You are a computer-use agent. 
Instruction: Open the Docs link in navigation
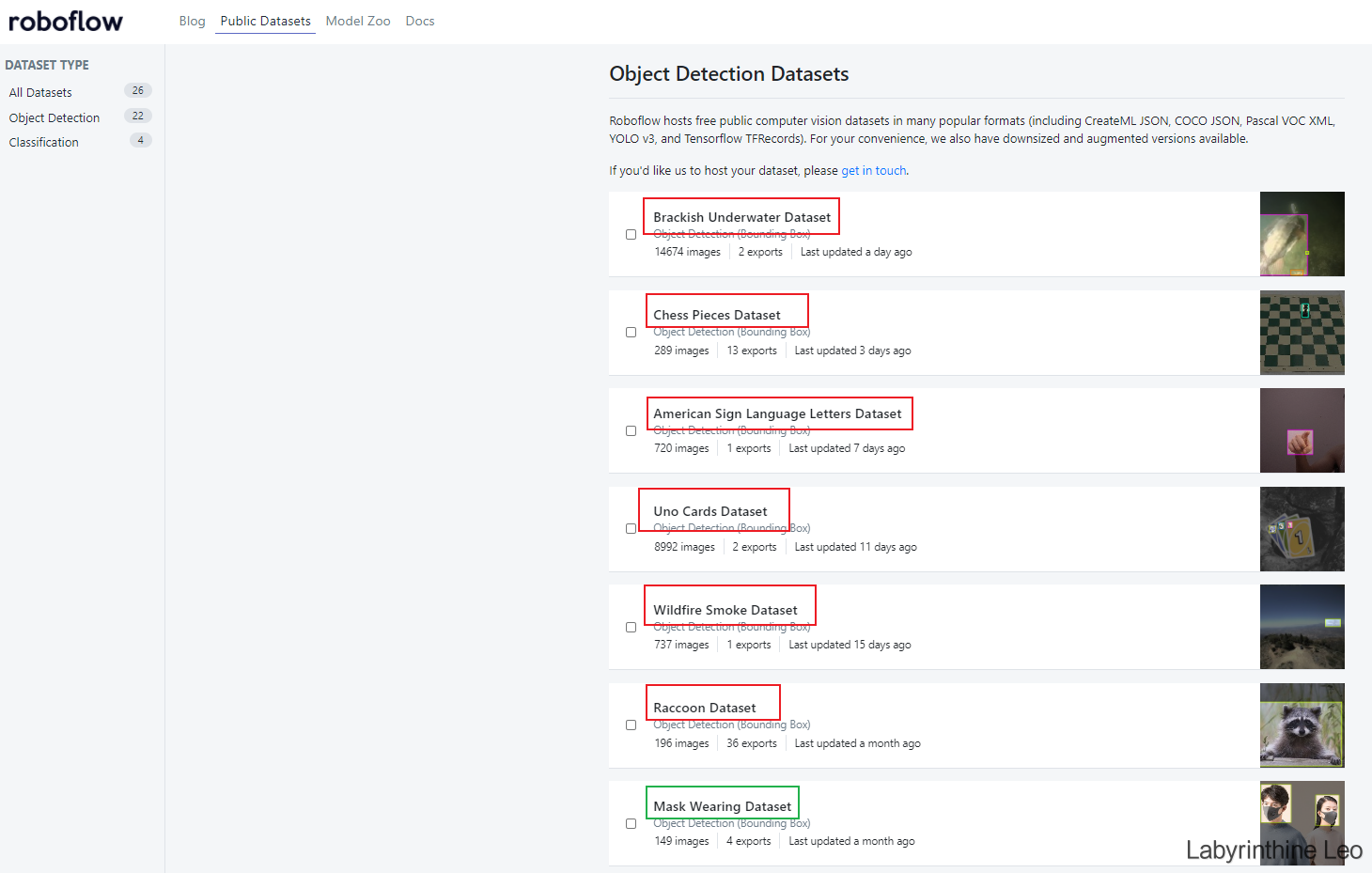(420, 21)
